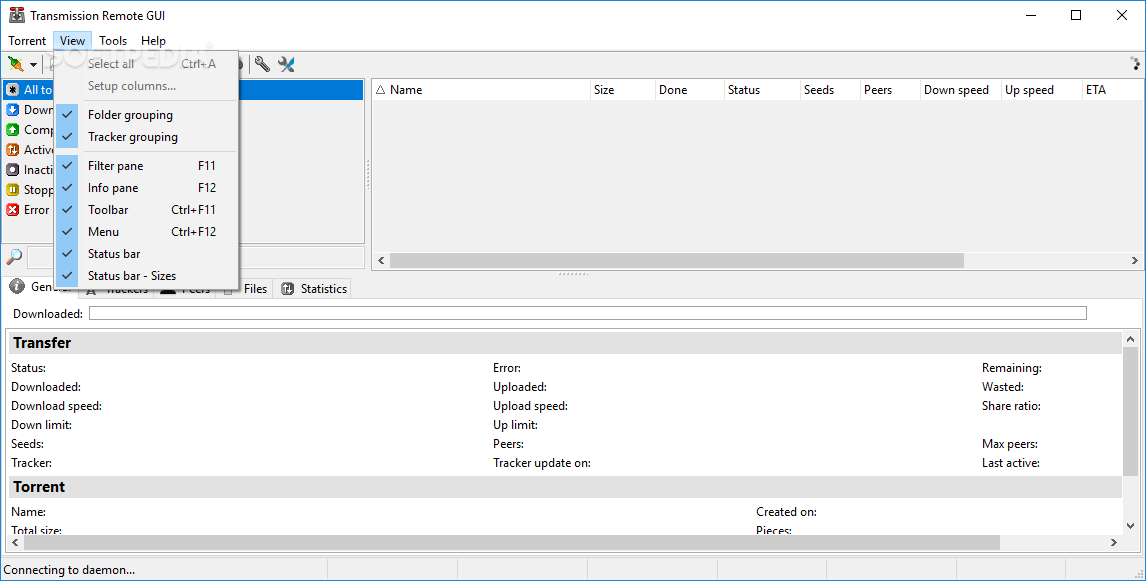This screenshot has width=1146, height=581.
Task: Click the Torrent section header
Action: click(x=565, y=487)
